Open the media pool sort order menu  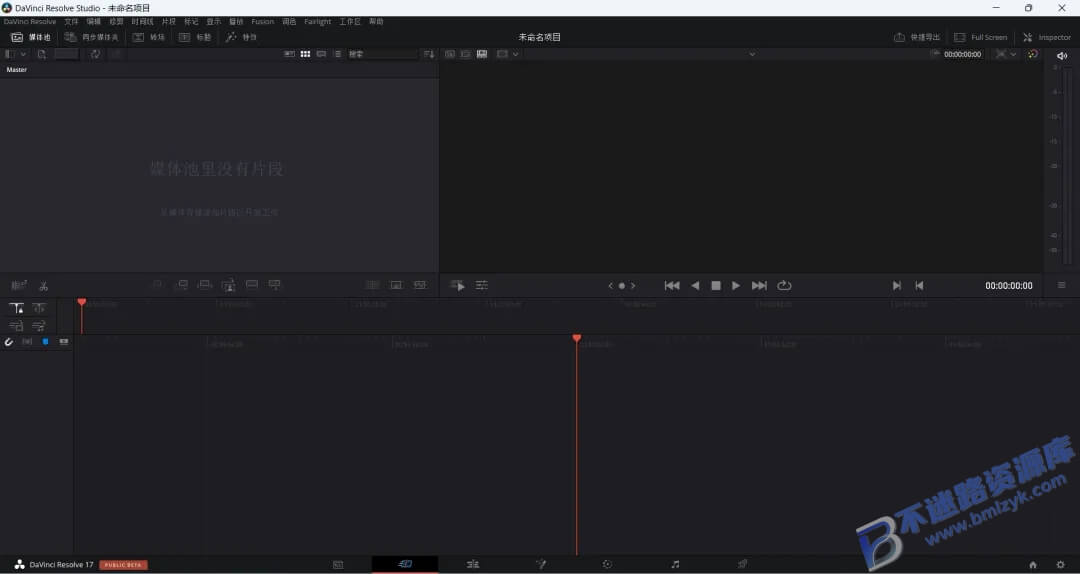click(429, 54)
